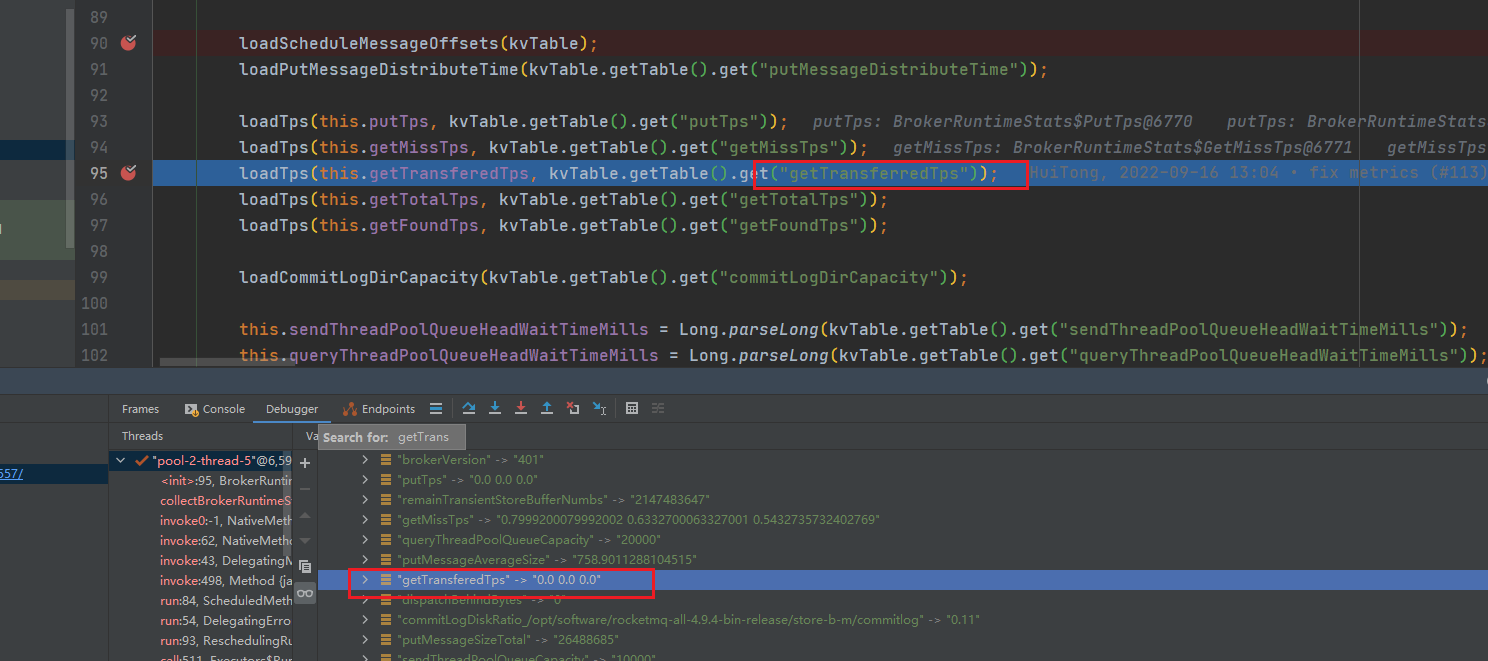Expand the putMessageSizeTotal entry
Viewport: 1488px width, 661px height.
coord(365,640)
